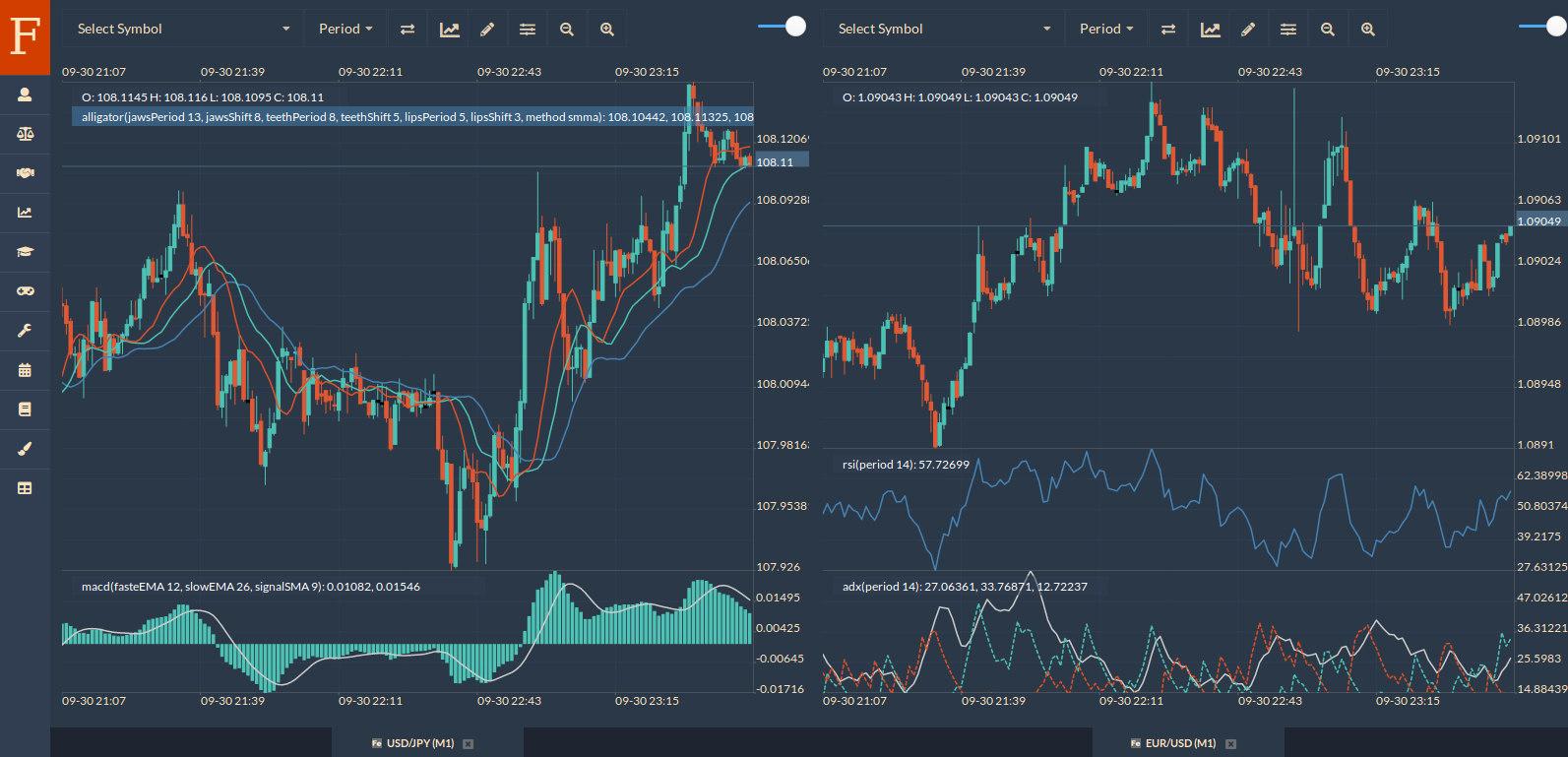The width and height of the screenshot is (1568, 757).
Task: Switch to the USD/JPY (M1) tab
Action: click(419, 743)
